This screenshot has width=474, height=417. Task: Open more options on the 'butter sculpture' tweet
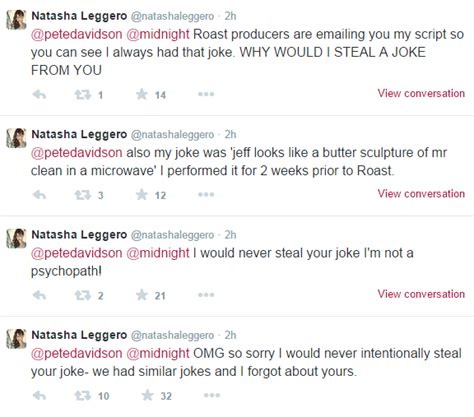tap(206, 194)
